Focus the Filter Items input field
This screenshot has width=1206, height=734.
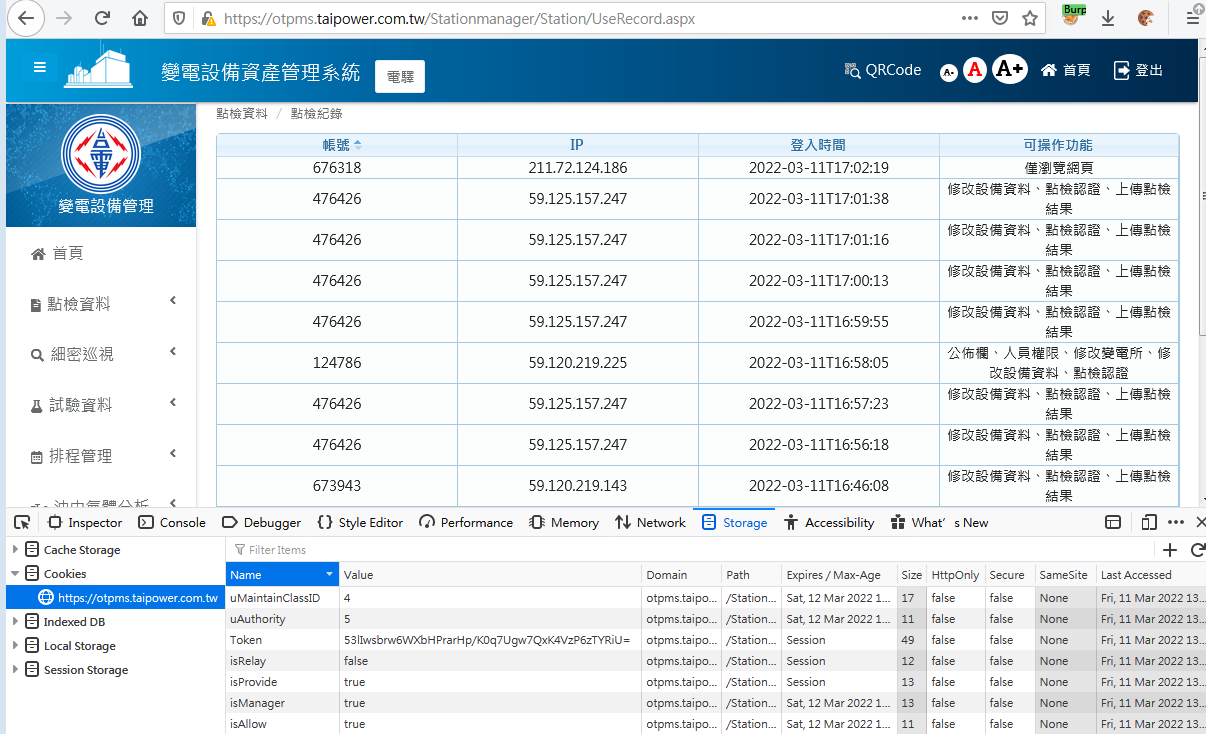(690, 550)
